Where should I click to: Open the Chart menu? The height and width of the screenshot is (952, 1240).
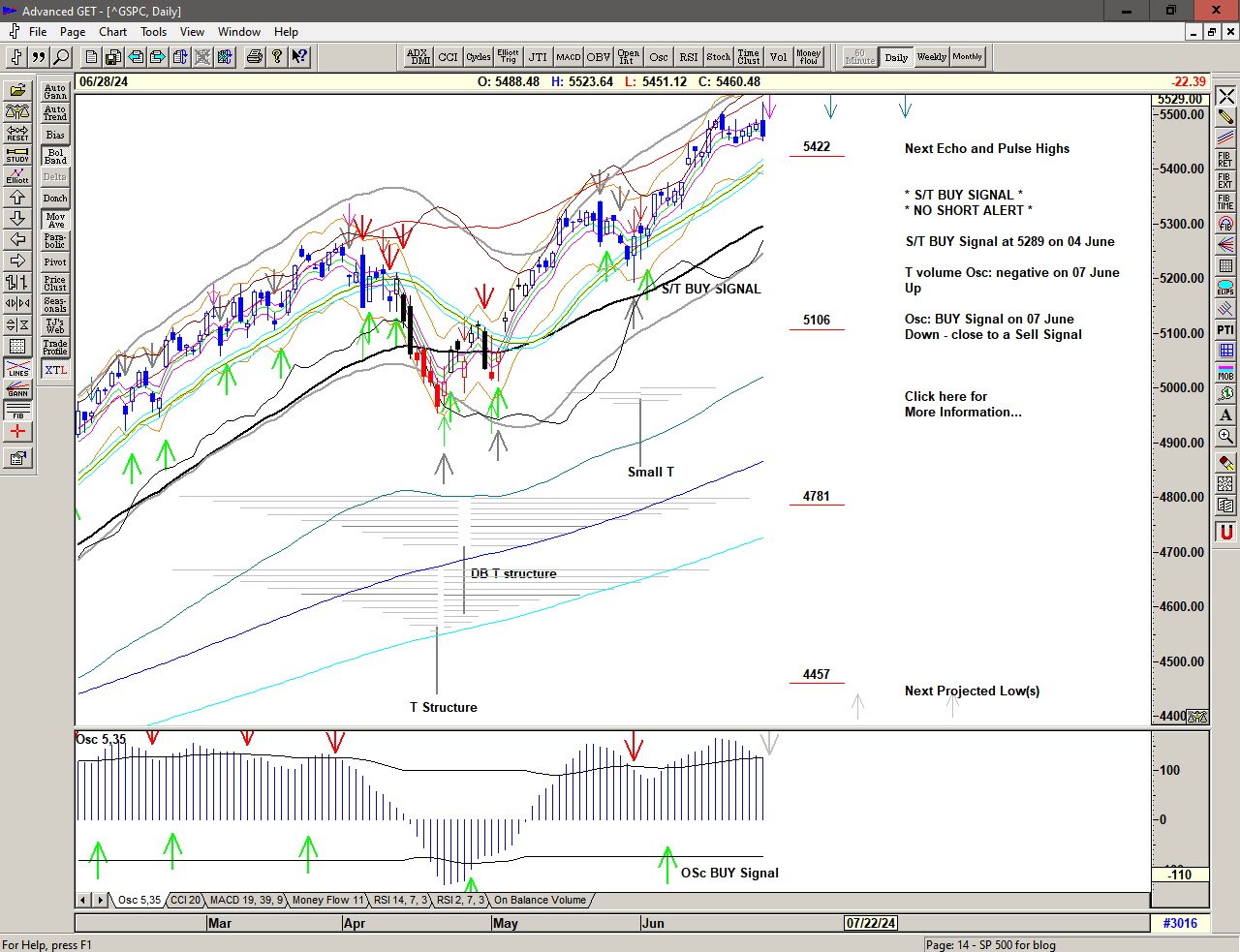coord(112,32)
